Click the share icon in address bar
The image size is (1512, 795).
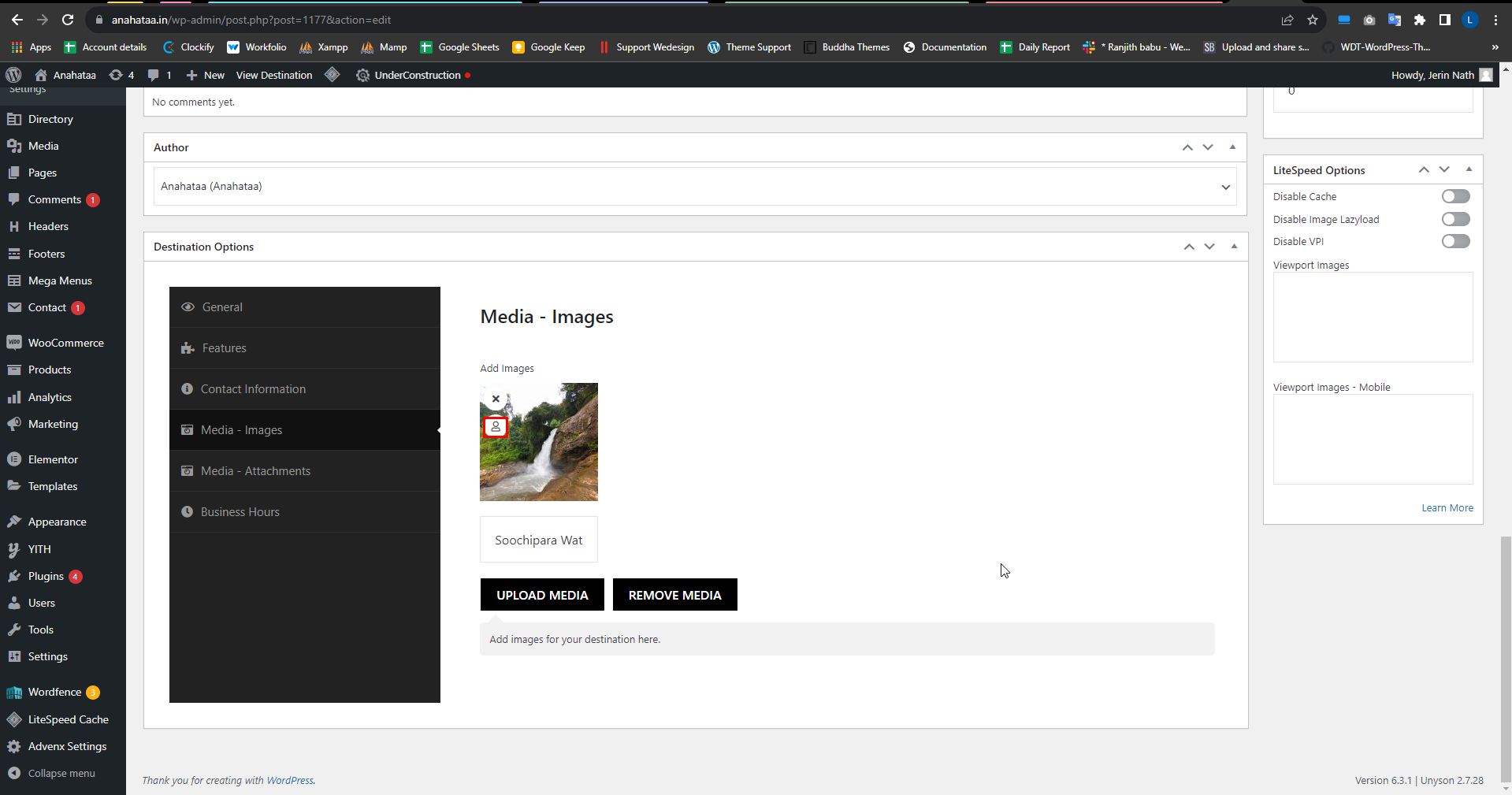1287,20
